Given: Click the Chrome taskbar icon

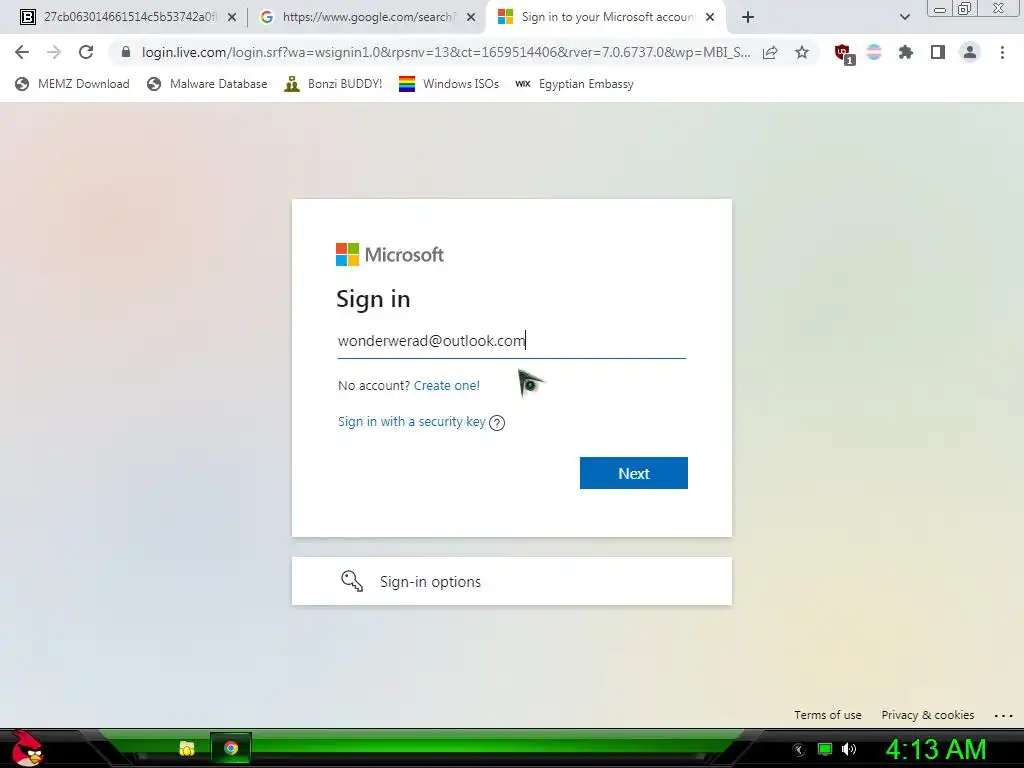Looking at the screenshot, I should [x=231, y=748].
